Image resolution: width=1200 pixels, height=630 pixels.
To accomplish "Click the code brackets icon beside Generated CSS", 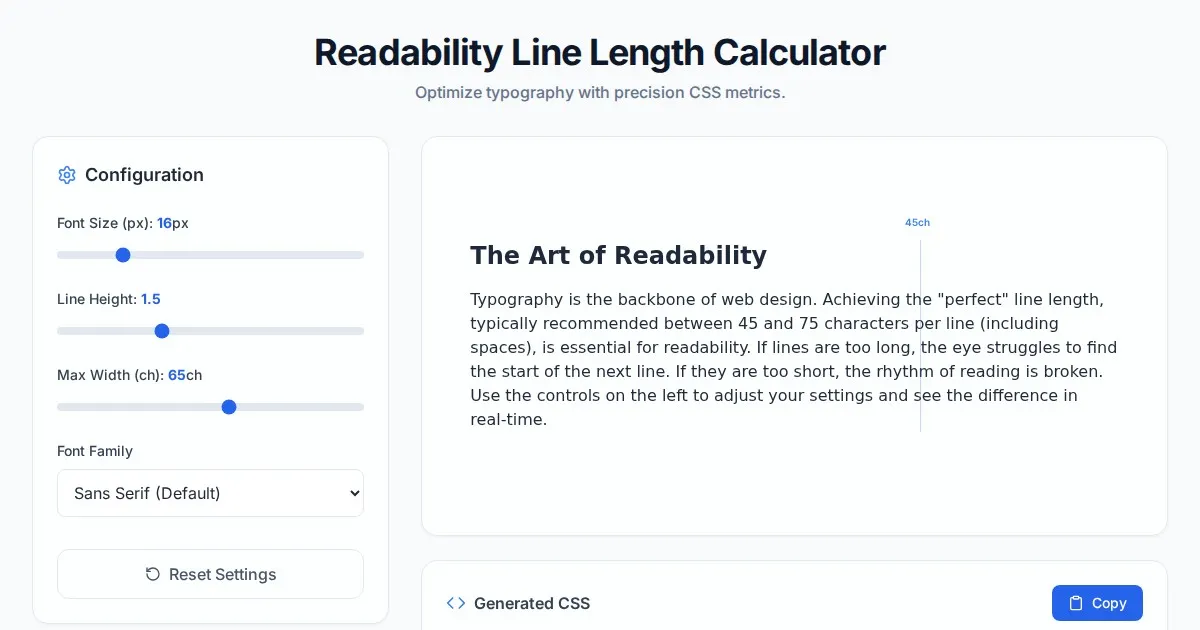I will pos(456,603).
